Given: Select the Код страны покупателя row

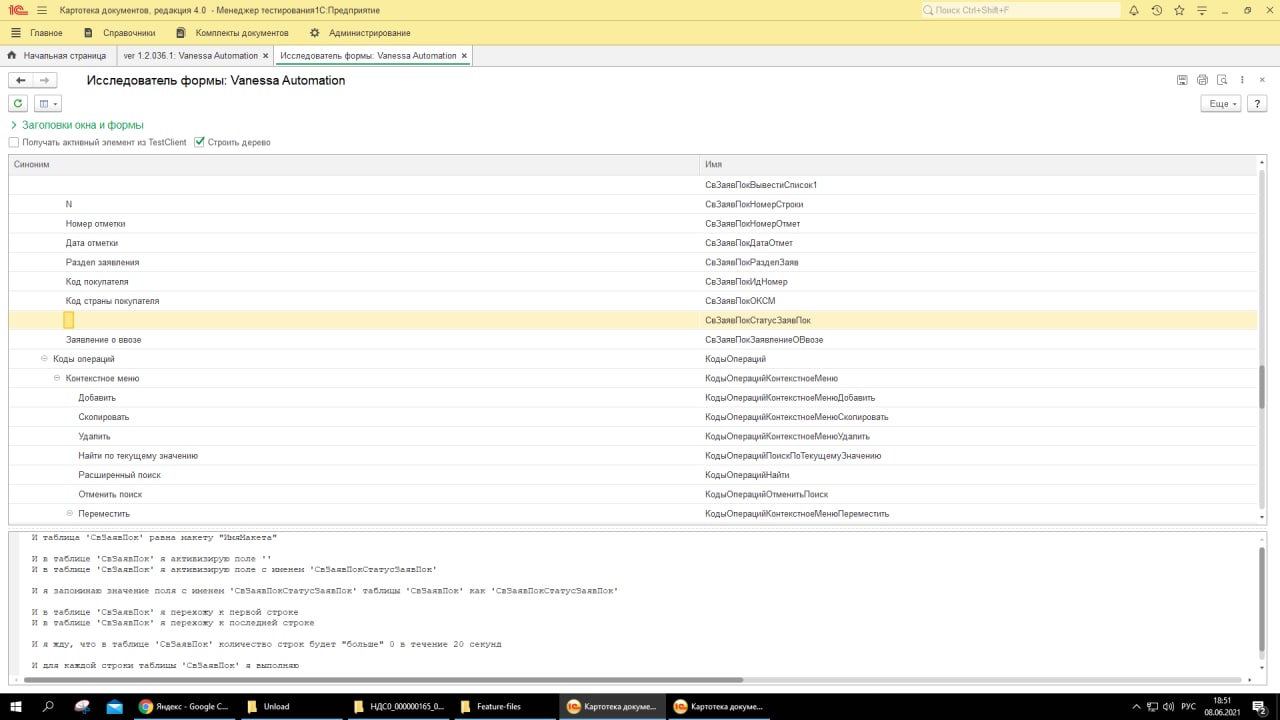Looking at the screenshot, I should coord(633,301).
